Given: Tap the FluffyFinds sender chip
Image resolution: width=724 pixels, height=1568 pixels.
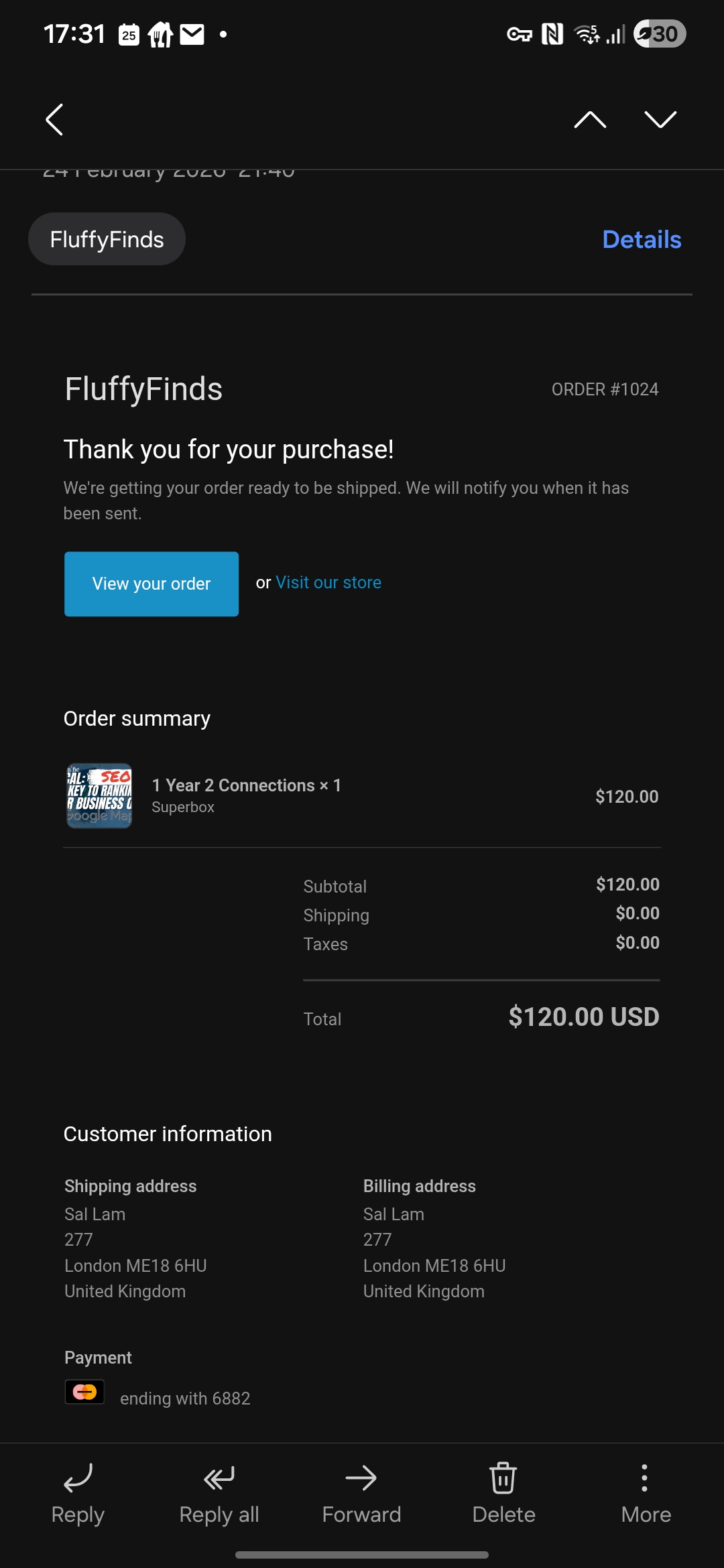Looking at the screenshot, I should click(x=107, y=239).
